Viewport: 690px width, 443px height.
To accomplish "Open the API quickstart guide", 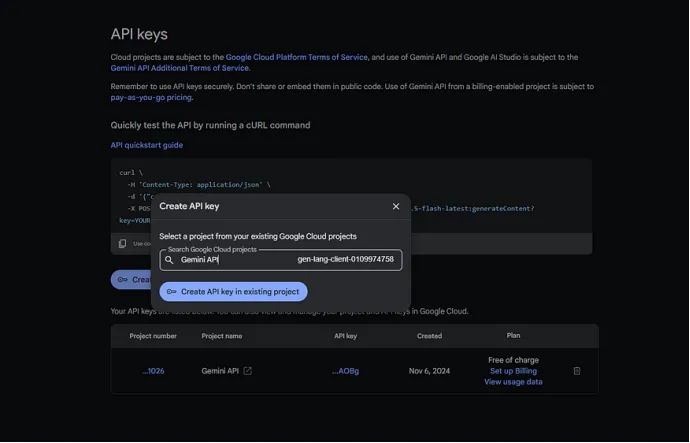I will point(147,145).
